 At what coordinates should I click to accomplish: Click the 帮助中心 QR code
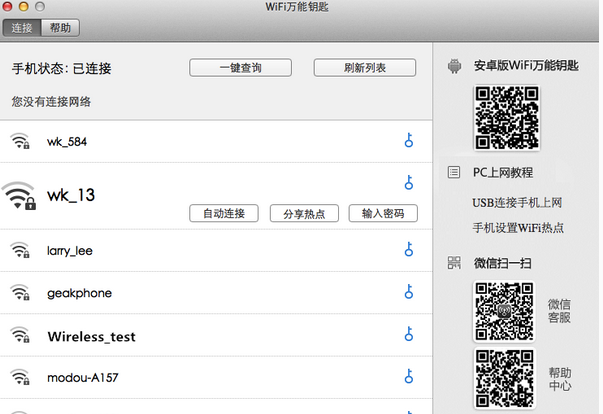click(504, 378)
